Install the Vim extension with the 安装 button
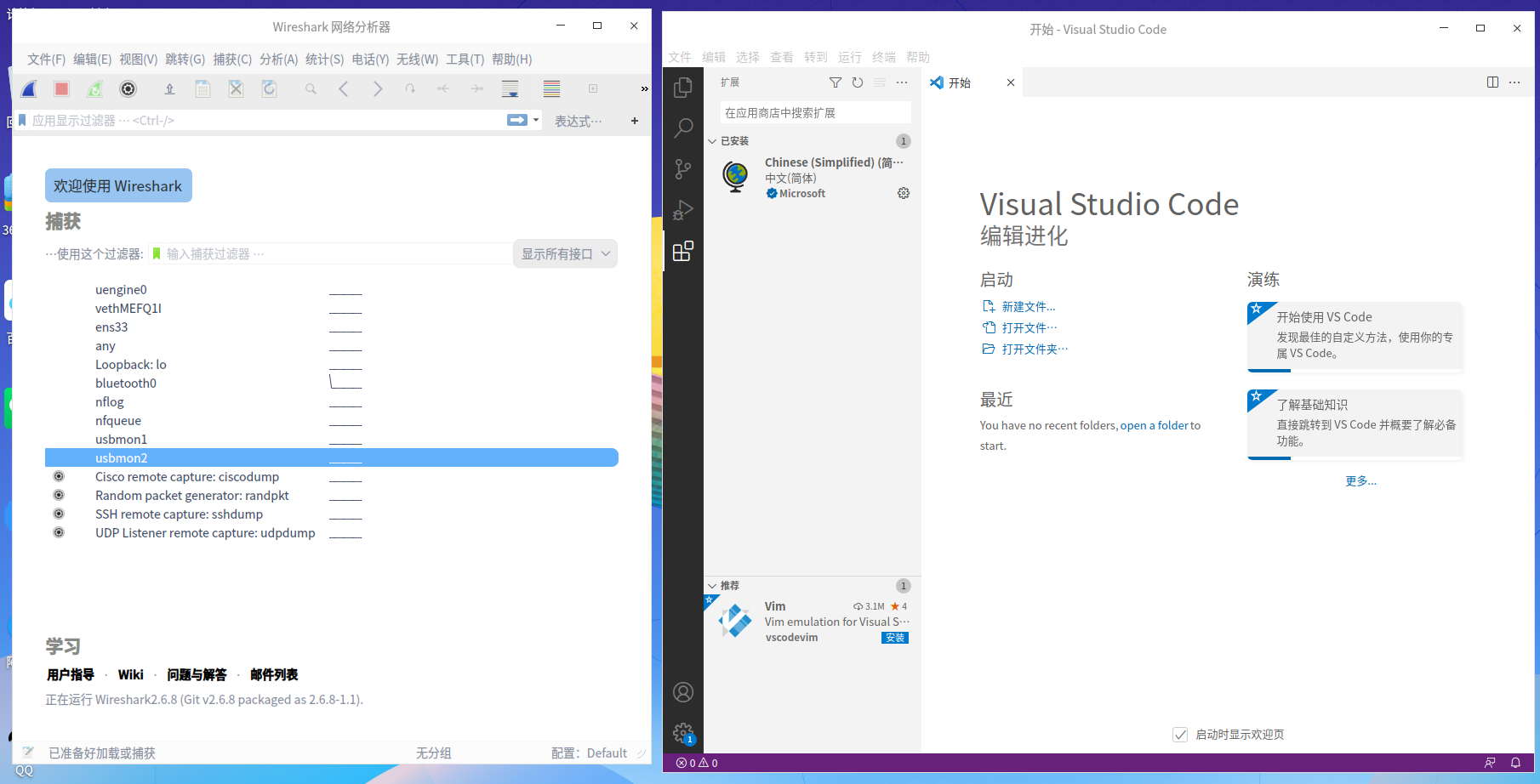The image size is (1540, 784). tap(895, 638)
